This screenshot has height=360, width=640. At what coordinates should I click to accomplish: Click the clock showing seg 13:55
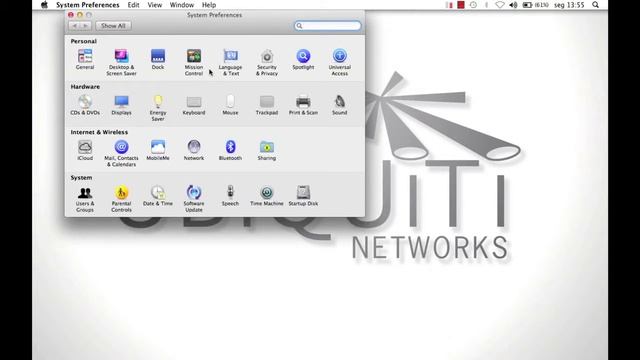pyautogui.click(x=569, y=5)
